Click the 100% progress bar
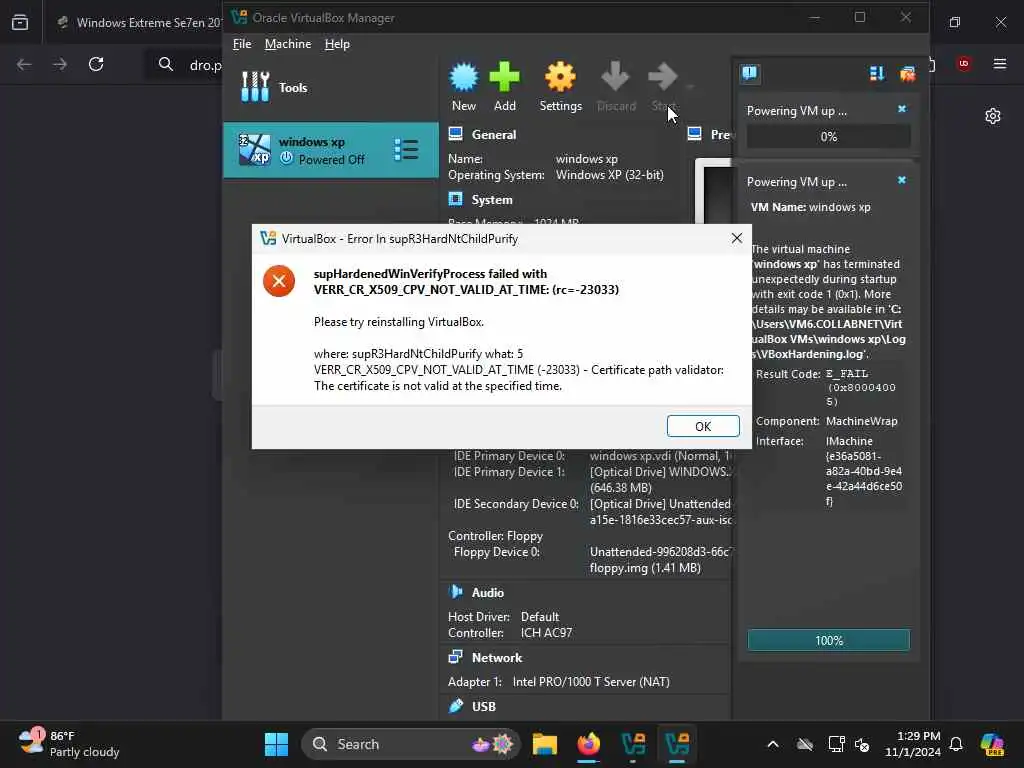 (829, 641)
